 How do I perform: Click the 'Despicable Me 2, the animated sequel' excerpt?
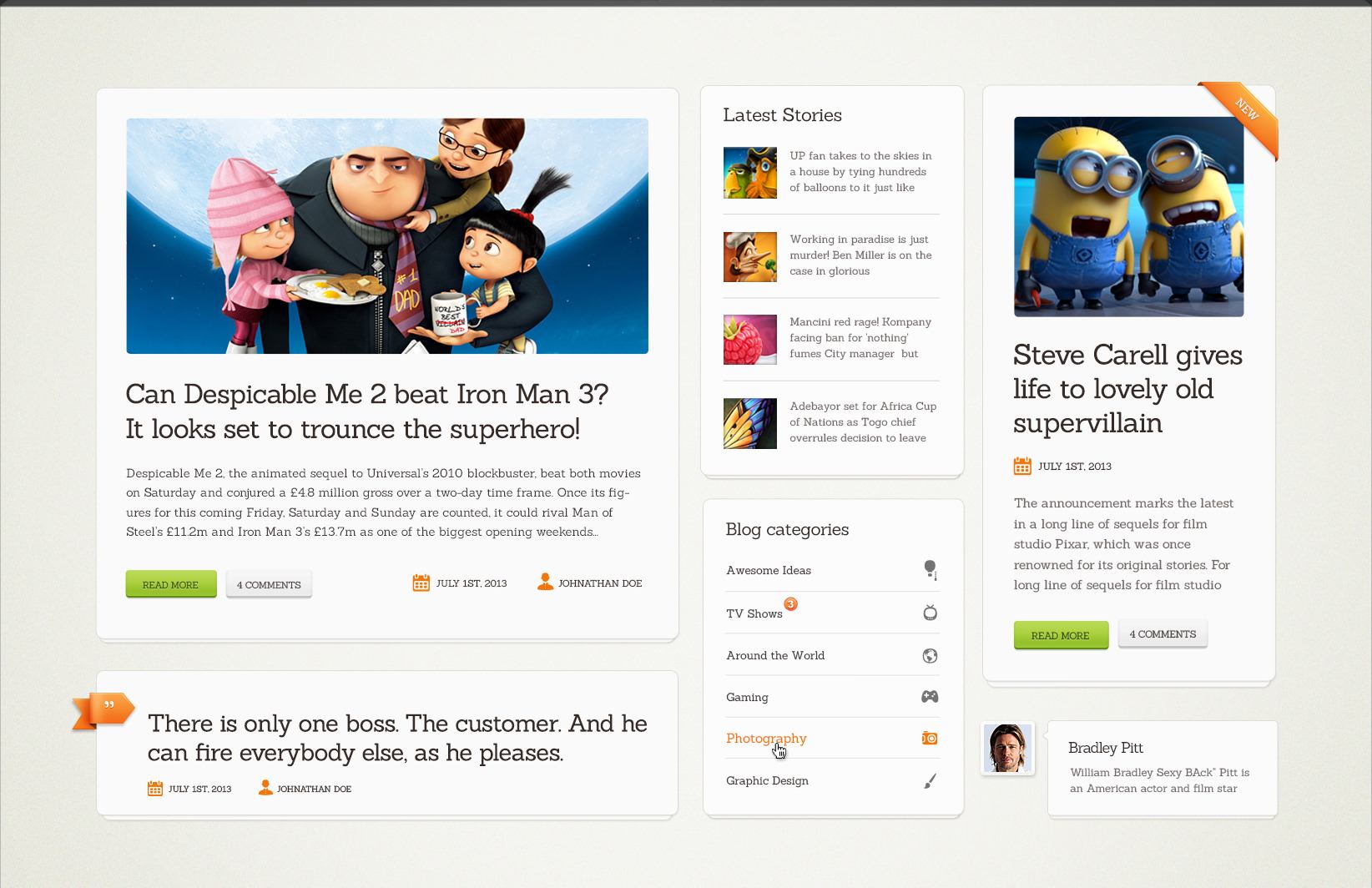point(384,502)
